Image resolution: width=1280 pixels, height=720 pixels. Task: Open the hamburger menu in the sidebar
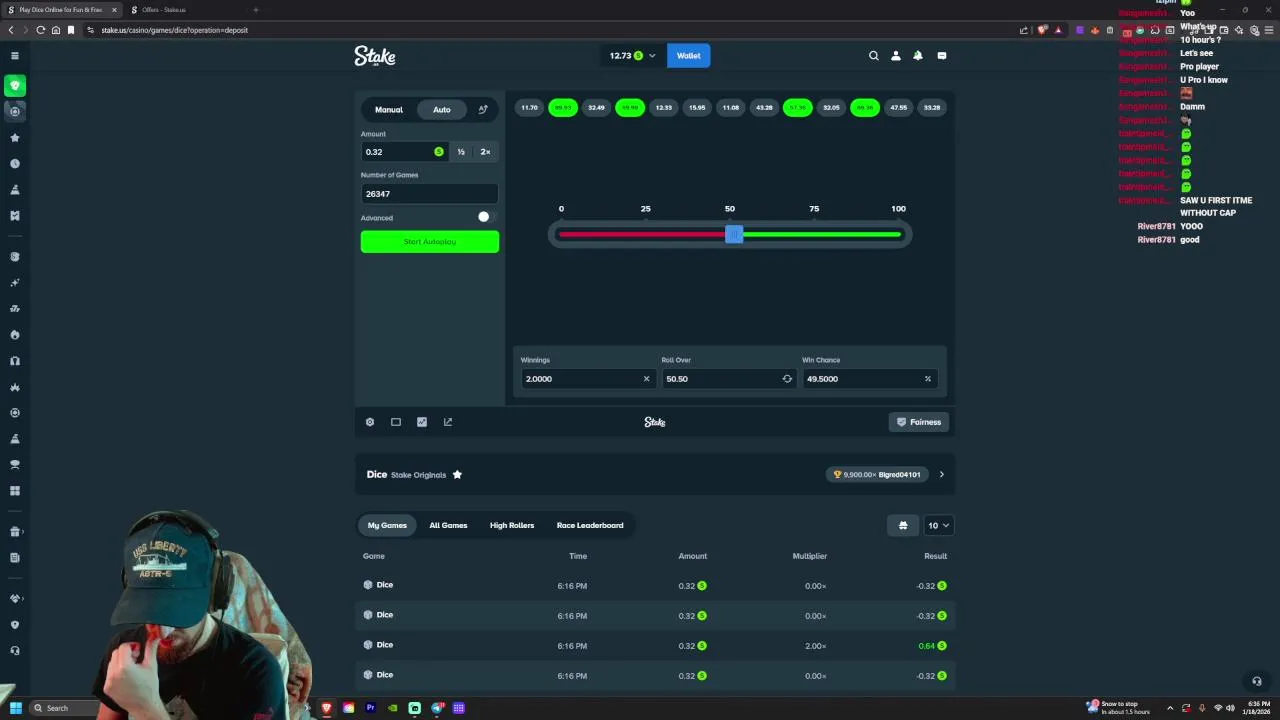[x=15, y=56]
